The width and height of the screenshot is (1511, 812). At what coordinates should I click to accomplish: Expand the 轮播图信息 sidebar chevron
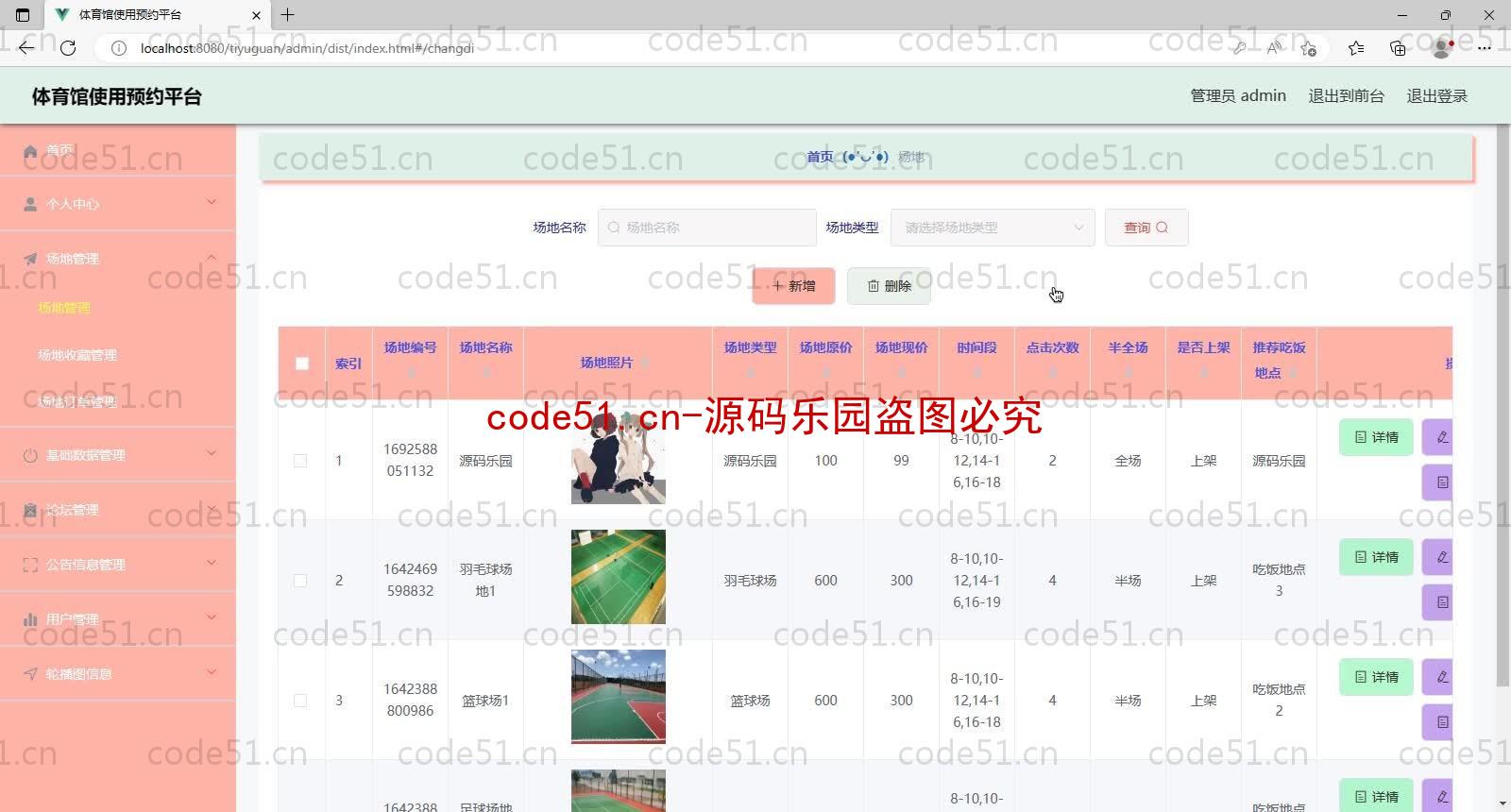tap(212, 673)
